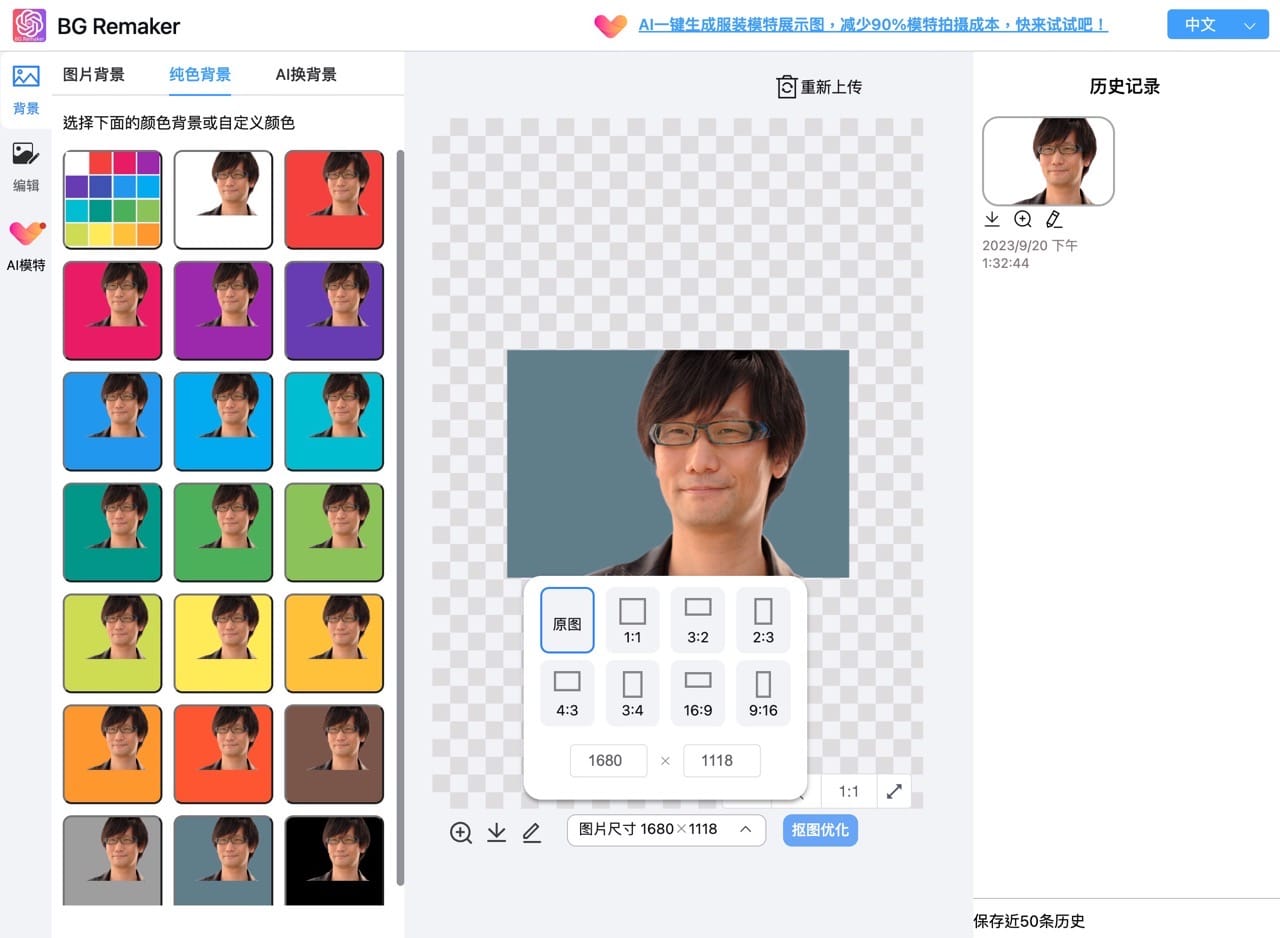
Task: Choose the deep orange background swatch
Action: coord(223,754)
